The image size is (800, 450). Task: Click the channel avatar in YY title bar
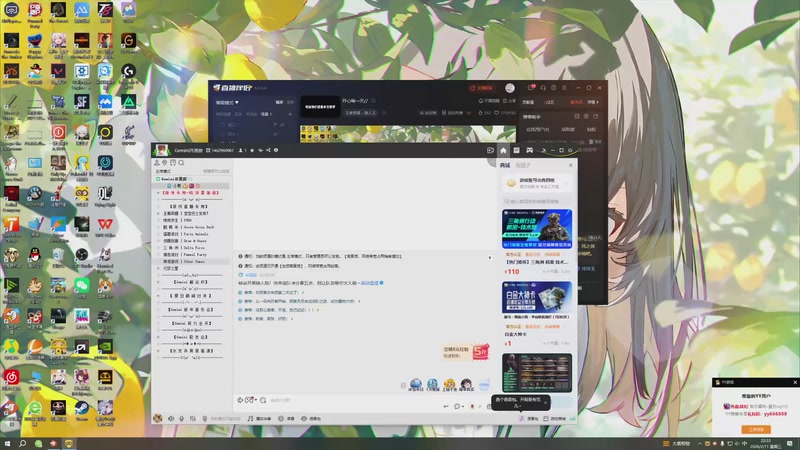point(162,150)
